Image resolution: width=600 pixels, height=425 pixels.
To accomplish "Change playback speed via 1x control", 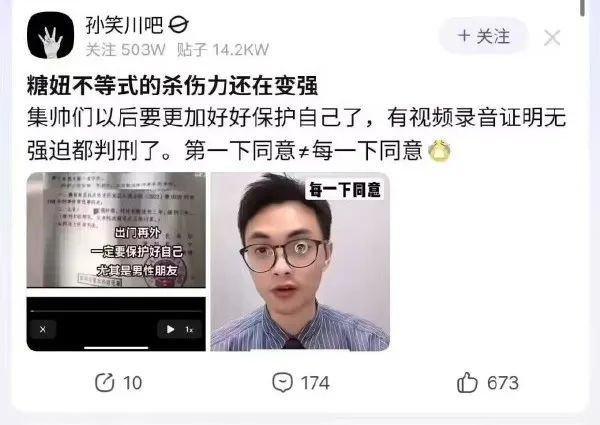I will 189,329.
